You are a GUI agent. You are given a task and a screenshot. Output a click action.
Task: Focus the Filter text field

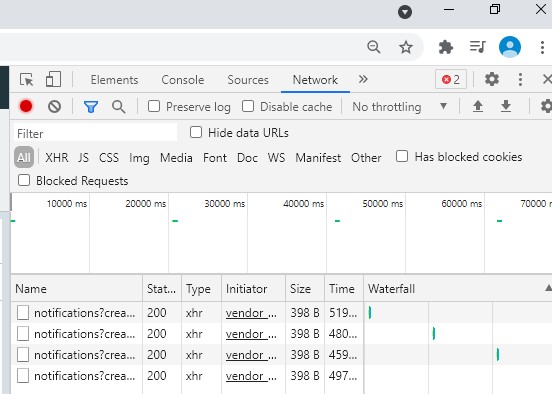[95, 133]
